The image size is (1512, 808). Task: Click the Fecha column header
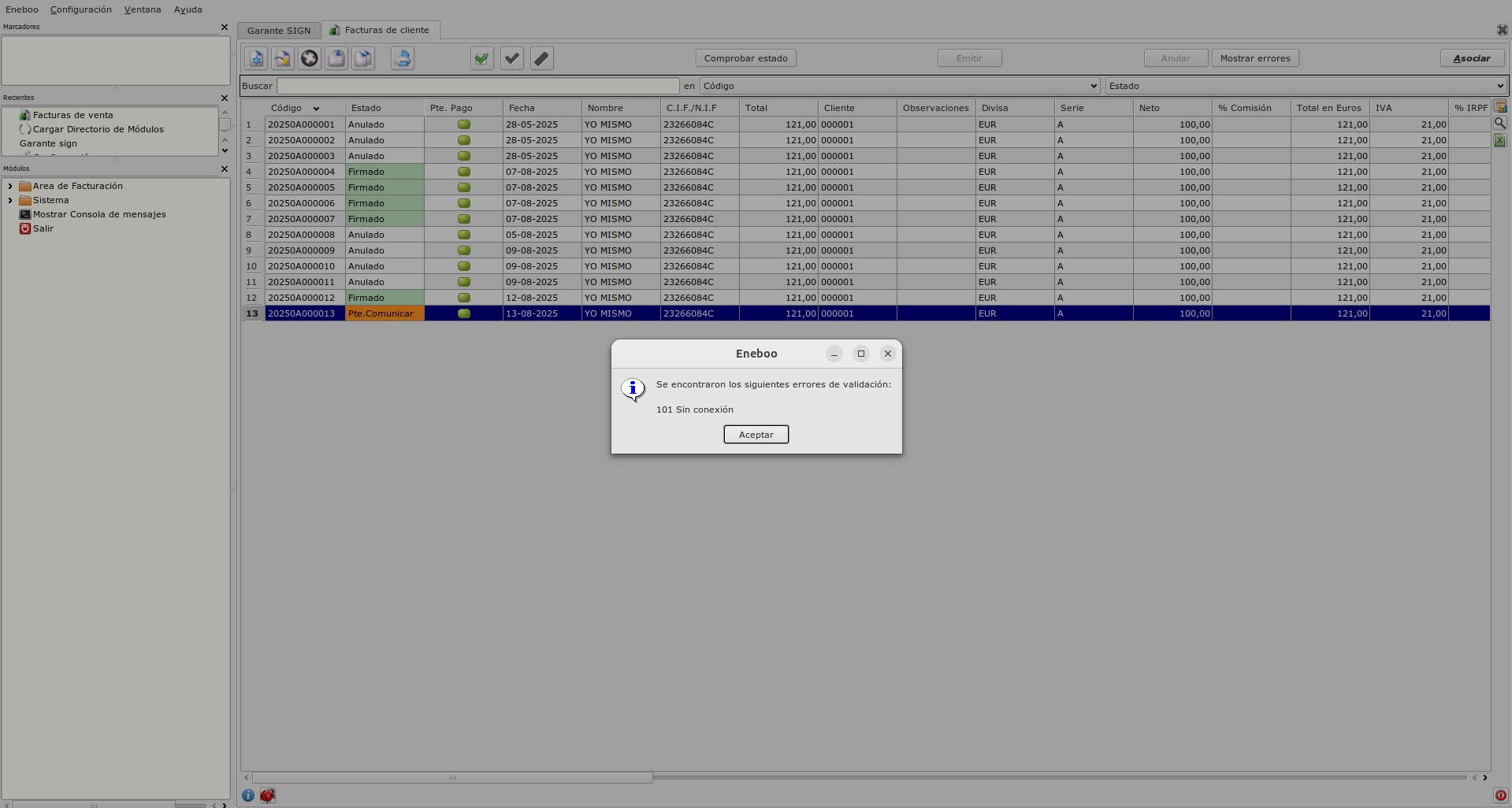542,108
